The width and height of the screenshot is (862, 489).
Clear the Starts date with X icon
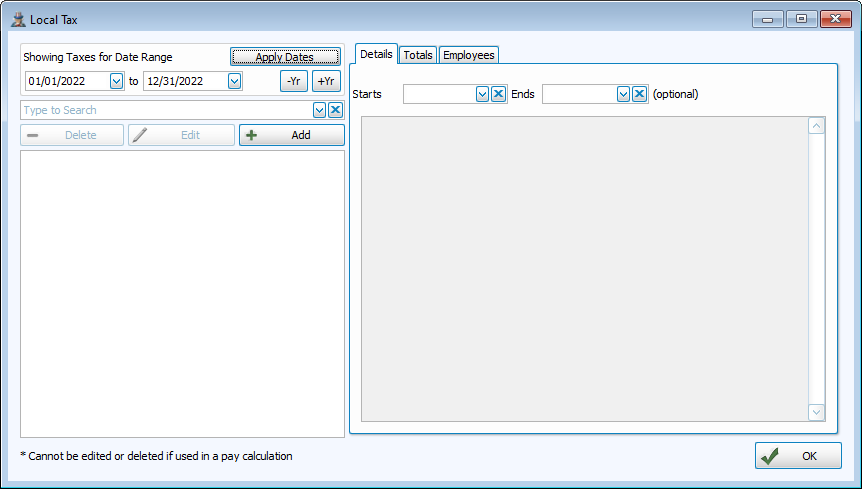498,94
